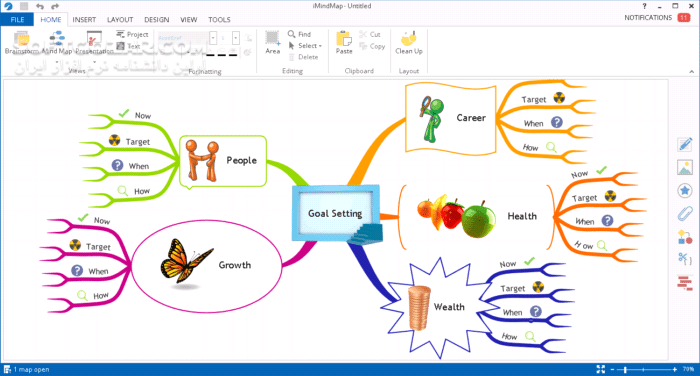Select the Health branch label

point(522,216)
